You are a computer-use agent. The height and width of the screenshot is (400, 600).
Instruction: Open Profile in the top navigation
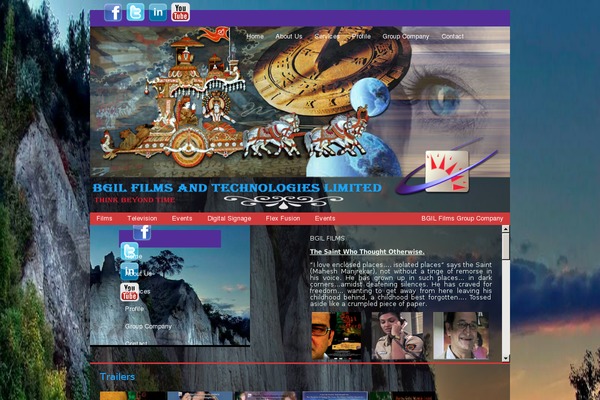pyautogui.click(x=361, y=36)
